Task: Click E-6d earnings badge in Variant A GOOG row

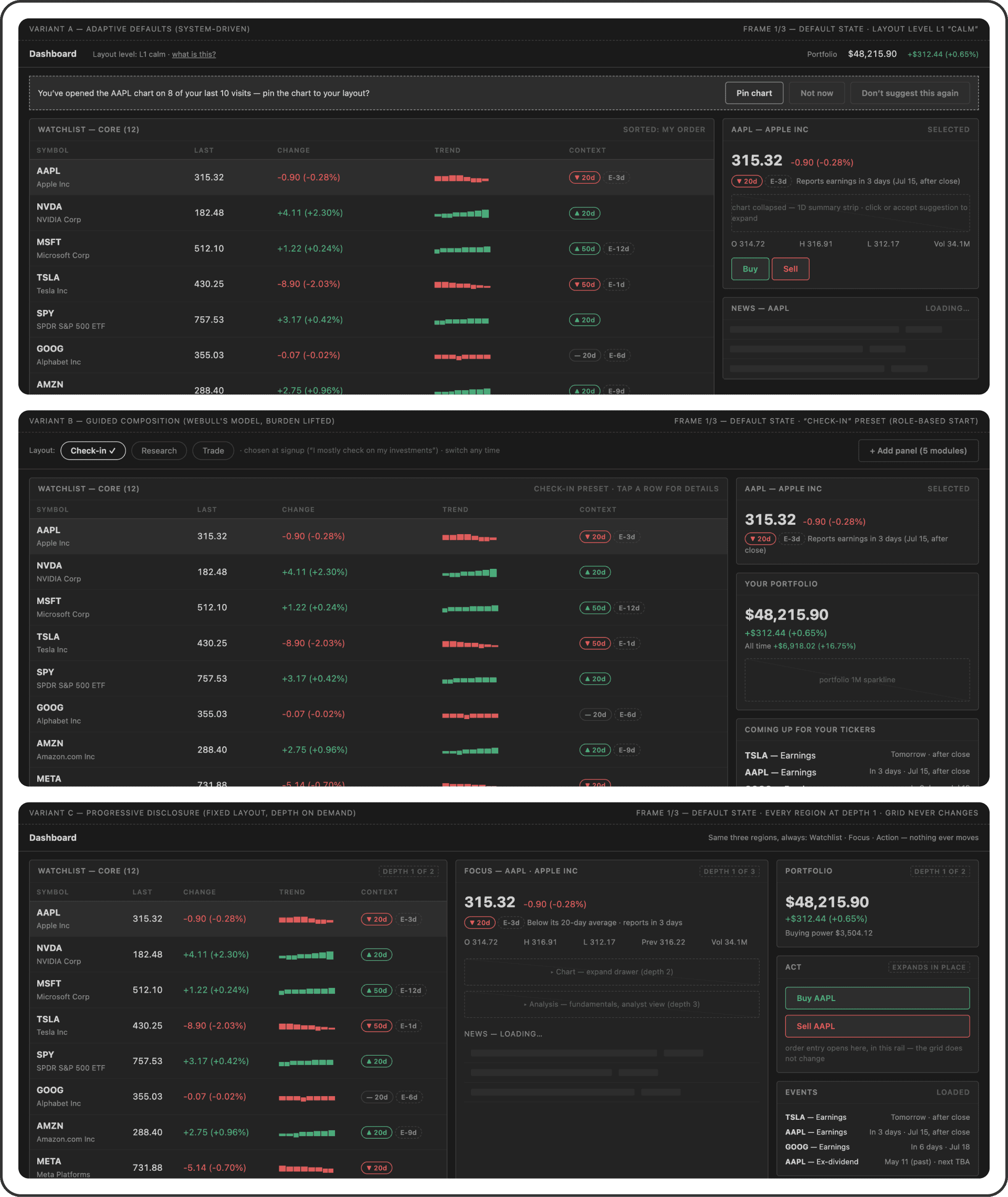Action: [x=616, y=355]
